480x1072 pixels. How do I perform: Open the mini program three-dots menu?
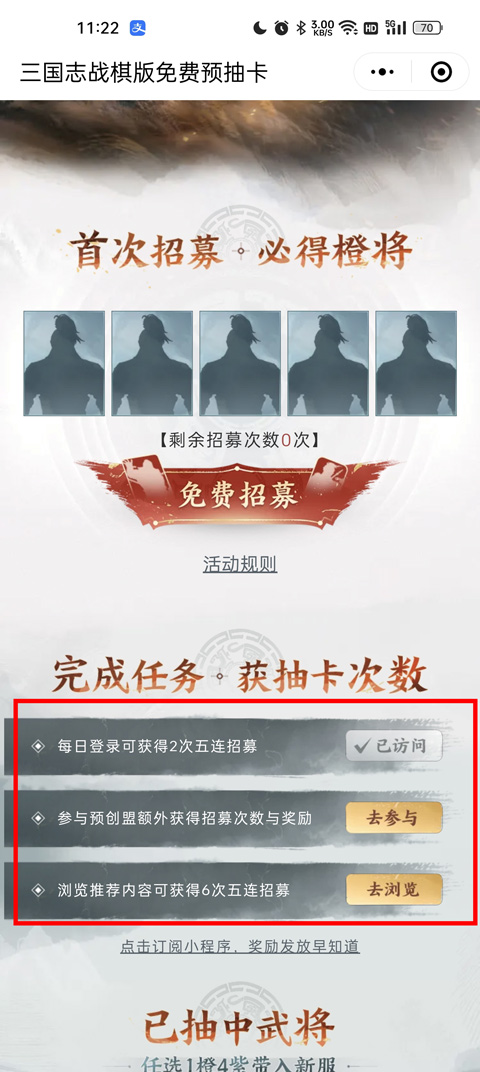[382, 72]
